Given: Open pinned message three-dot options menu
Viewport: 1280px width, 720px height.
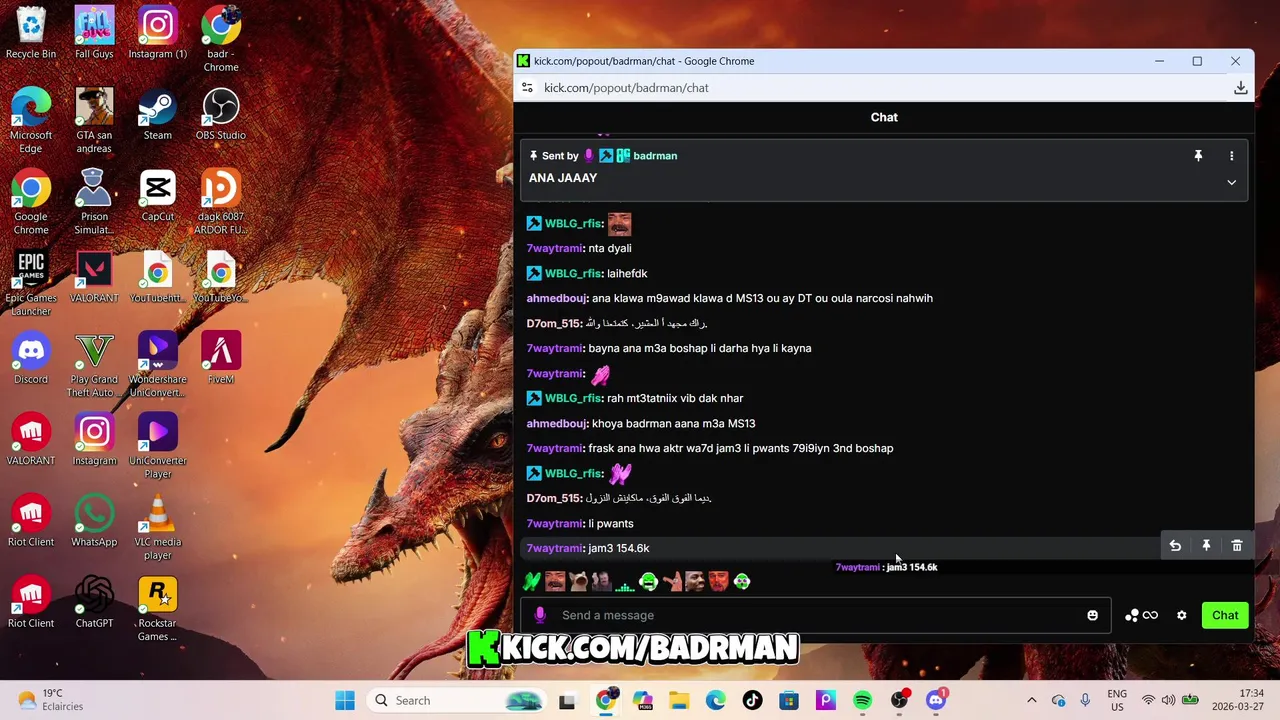Looking at the screenshot, I should 1232,156.
